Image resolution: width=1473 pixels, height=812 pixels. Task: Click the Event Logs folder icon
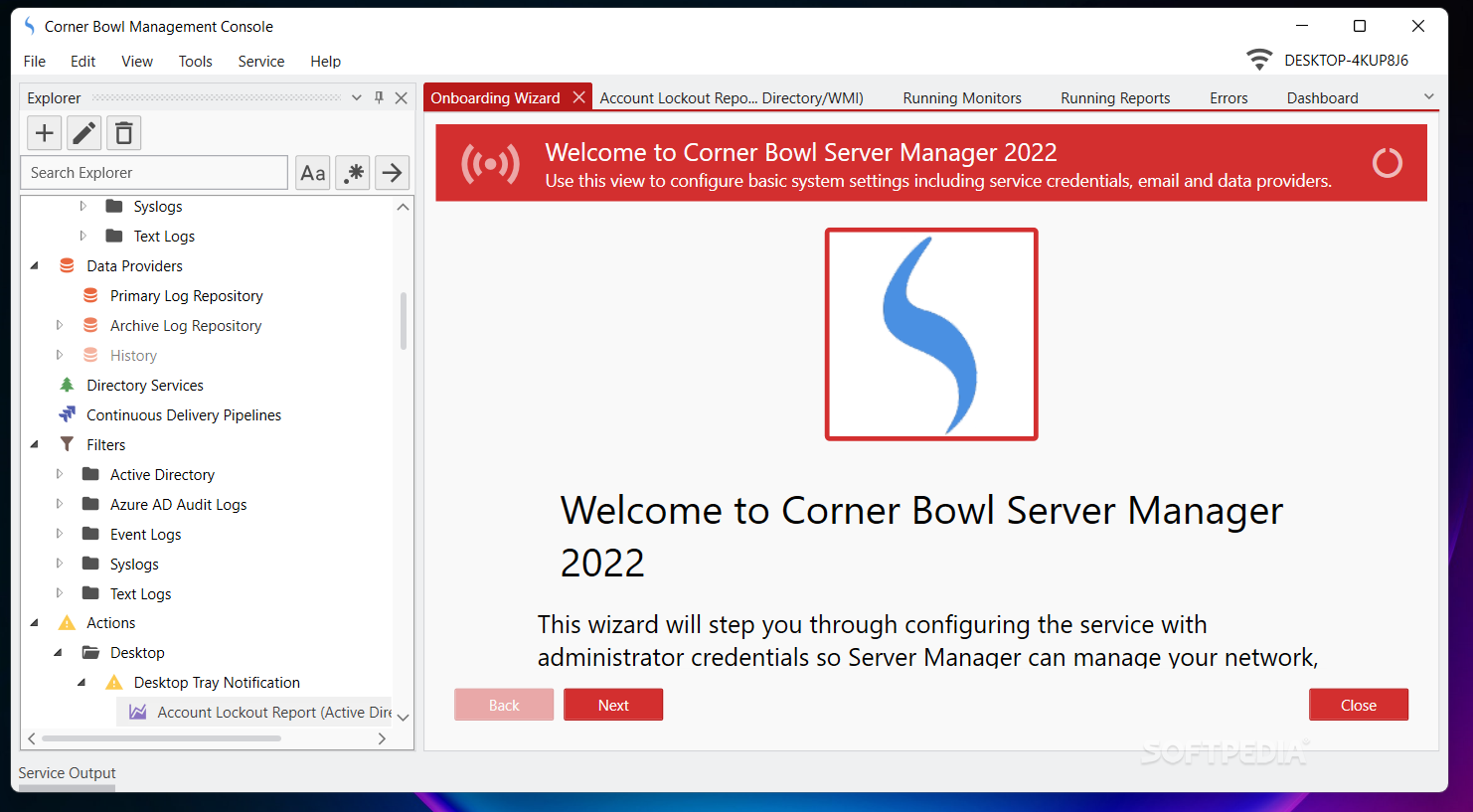[90, 534]
